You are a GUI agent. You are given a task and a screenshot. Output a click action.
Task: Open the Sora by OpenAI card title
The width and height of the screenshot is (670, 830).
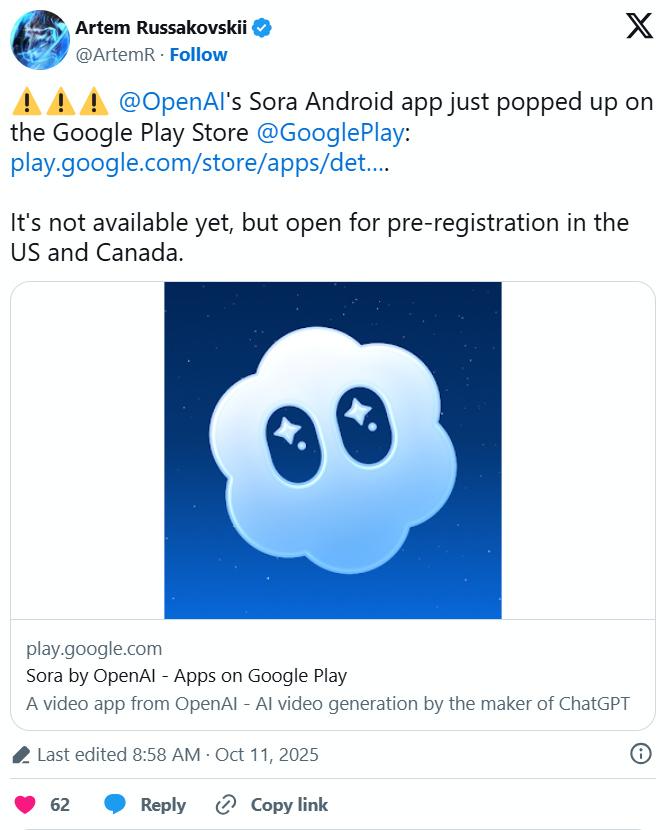point(187,675)
